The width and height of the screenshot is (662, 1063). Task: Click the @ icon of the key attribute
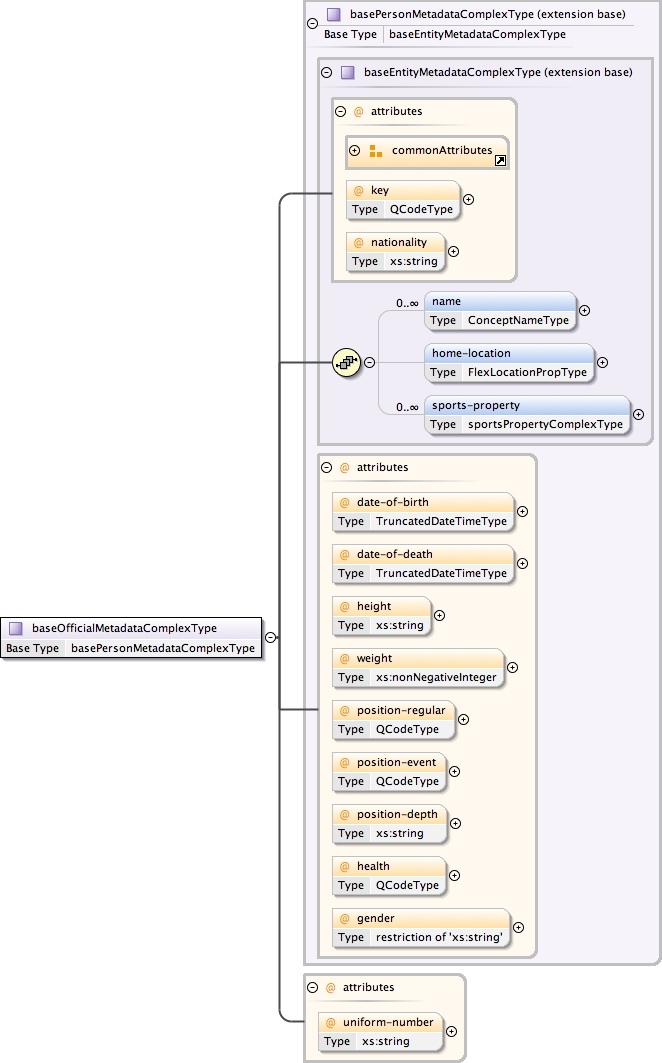(357, 191)
